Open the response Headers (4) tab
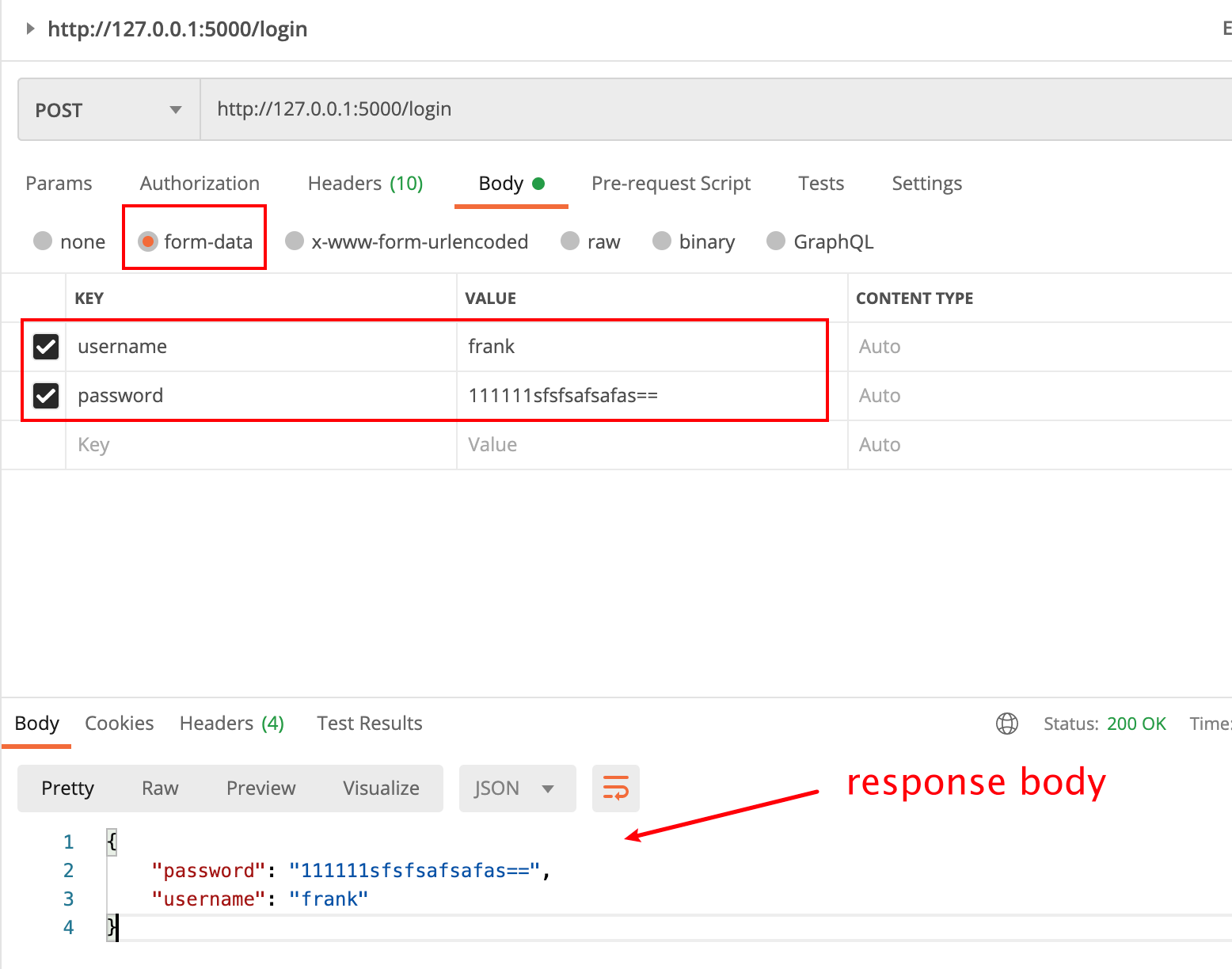The height and width of the screenshot is (969, 1232). pyautogui.click(x=231, y=723)
